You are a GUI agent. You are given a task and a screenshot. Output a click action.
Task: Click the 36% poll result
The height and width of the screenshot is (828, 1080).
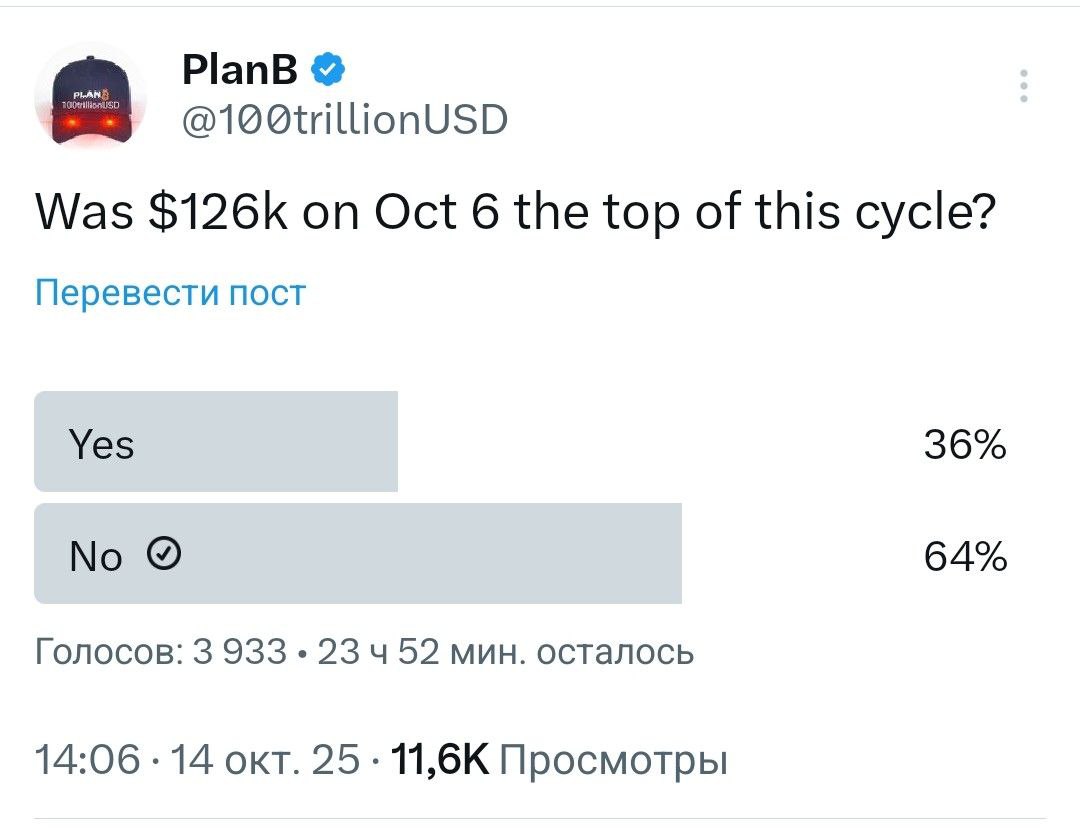pyautogui.click(x=965, y=445)
